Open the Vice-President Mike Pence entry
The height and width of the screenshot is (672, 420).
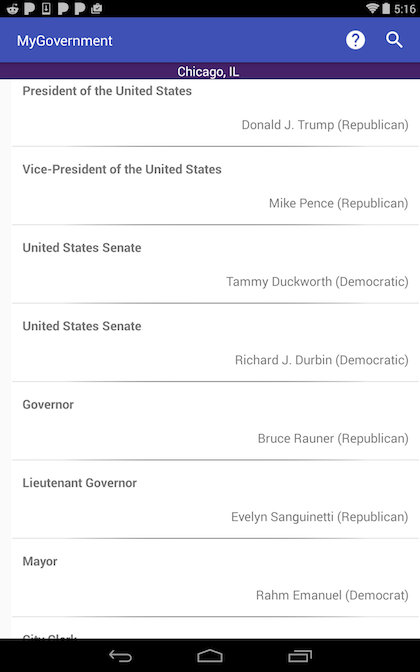[x=215, y=186]
